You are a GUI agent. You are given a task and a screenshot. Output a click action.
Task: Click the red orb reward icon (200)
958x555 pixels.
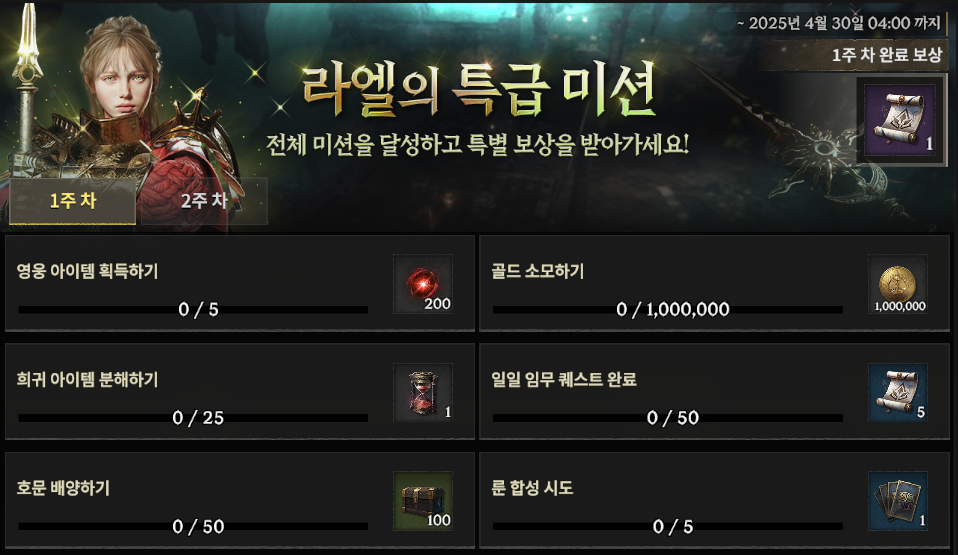click(423, 284)
